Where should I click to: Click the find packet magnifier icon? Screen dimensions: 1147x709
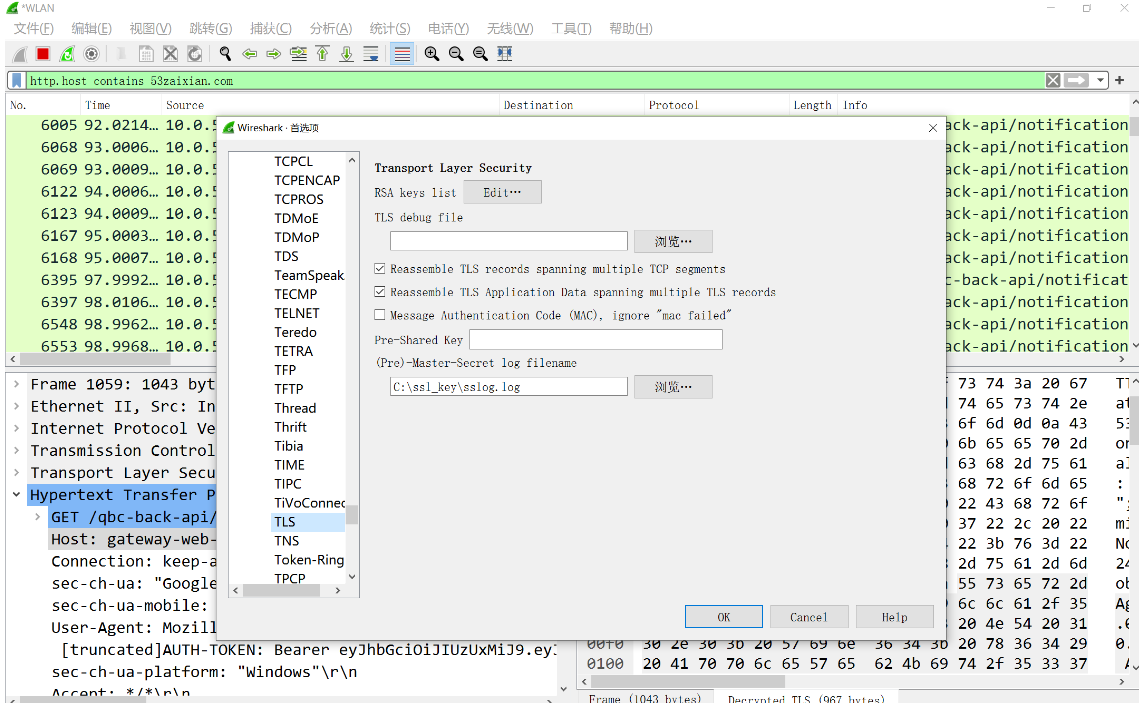coord(225,53)
